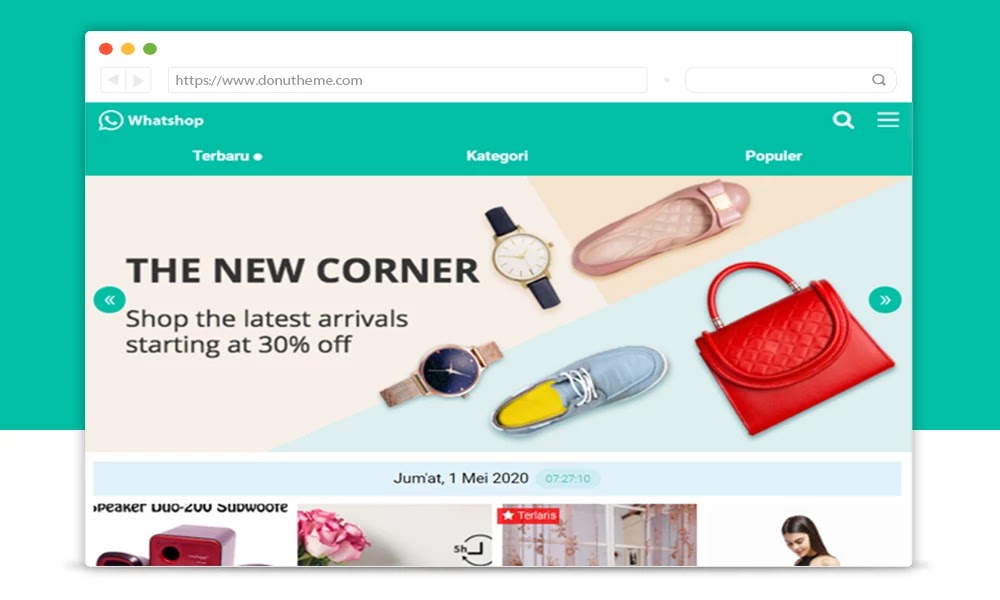Open the hamburger menu icon

pos(888,120)
